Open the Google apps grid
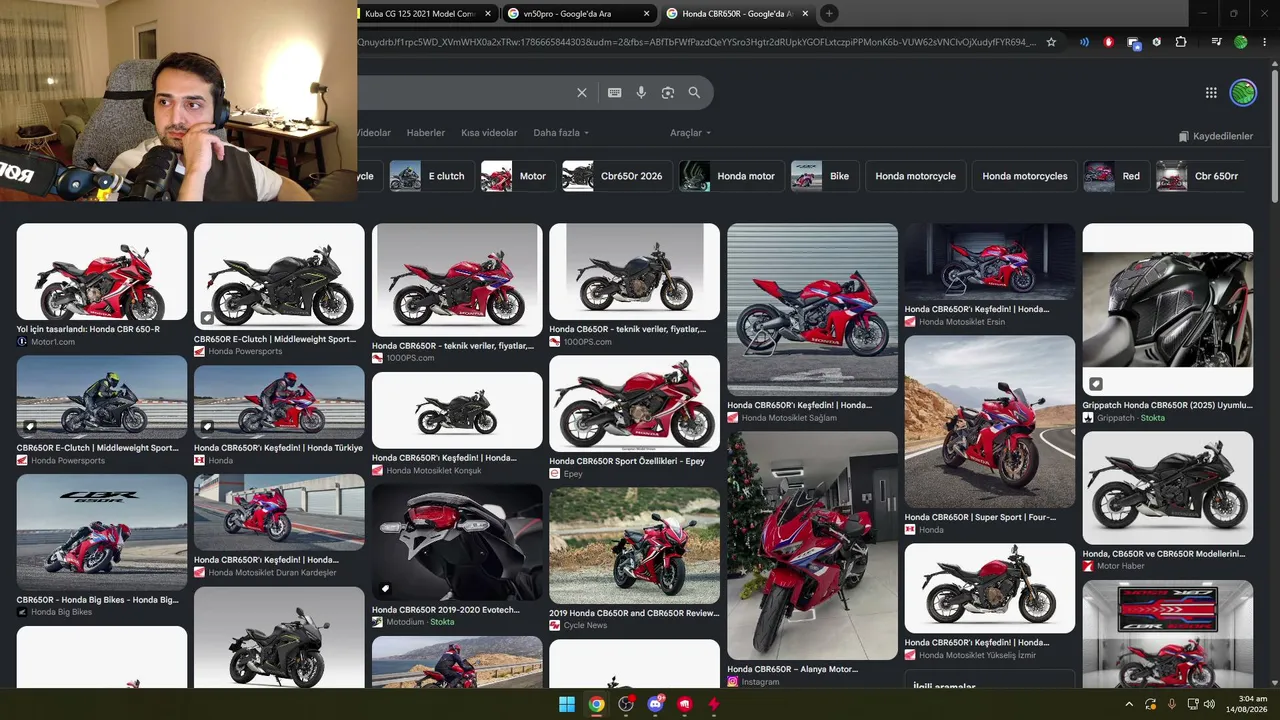Screen dimensions: 1280x720 click(1211, 93)
